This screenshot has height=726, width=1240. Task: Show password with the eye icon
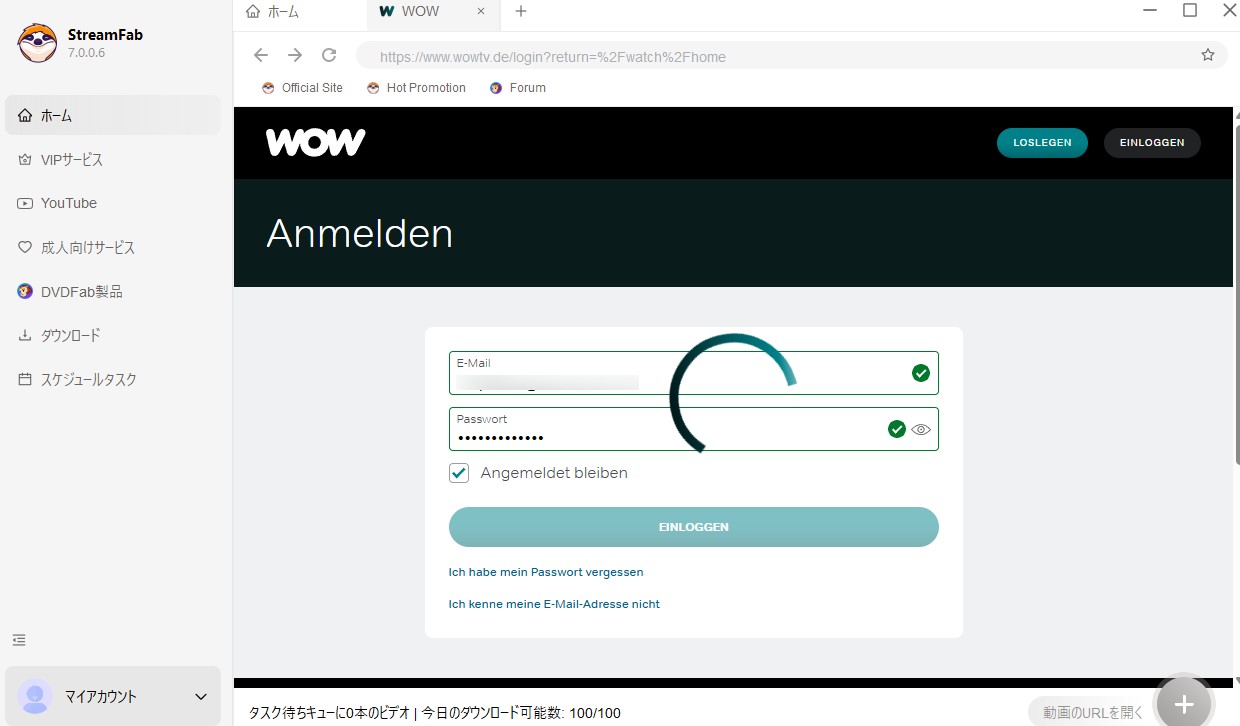(921, 429)
